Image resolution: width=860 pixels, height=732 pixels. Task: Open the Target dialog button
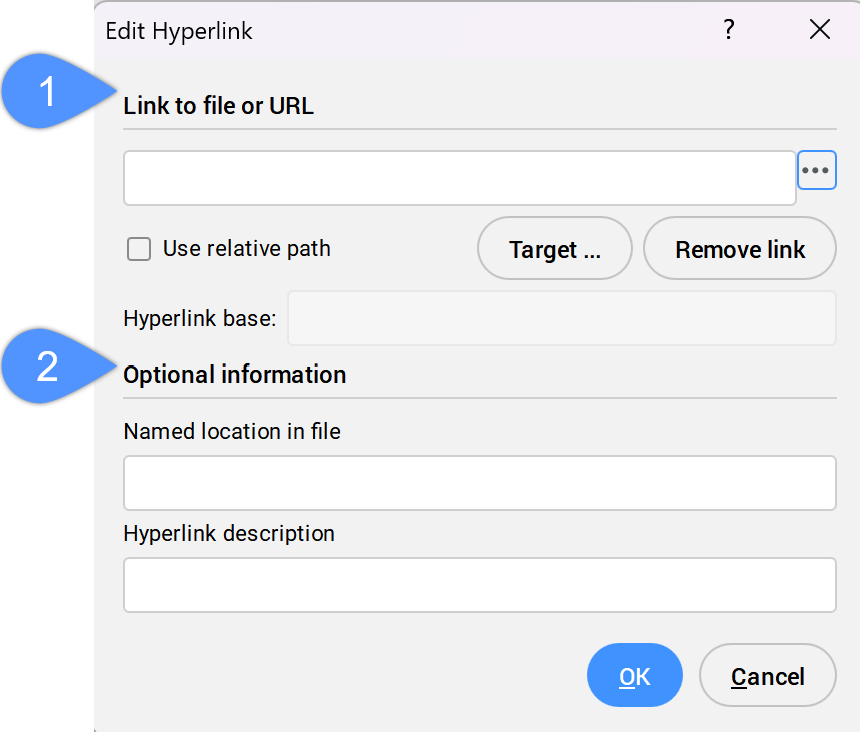pyautogui.click(x=555, y=249)
